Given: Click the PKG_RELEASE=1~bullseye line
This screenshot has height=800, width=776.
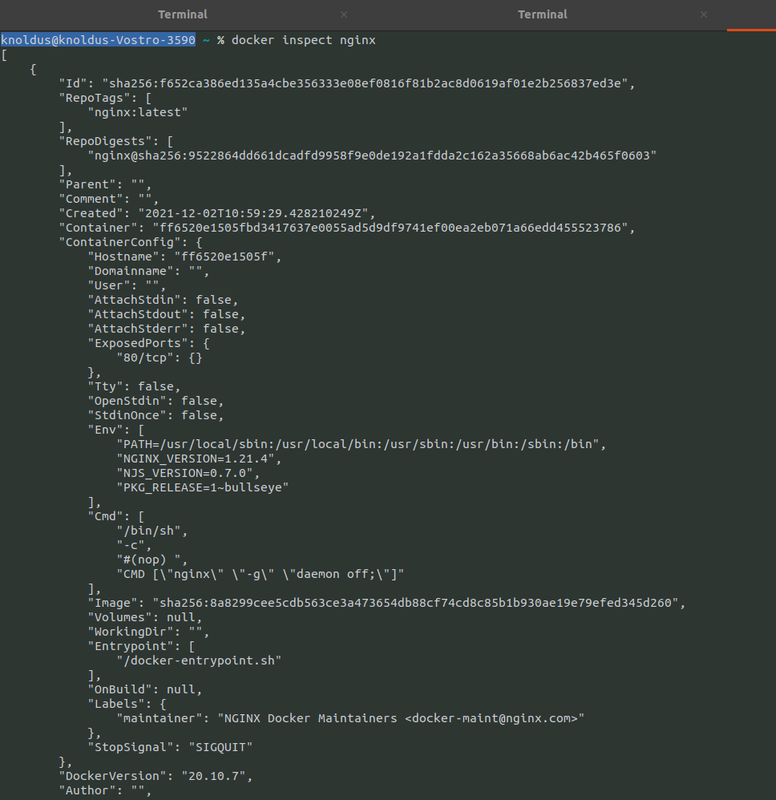Looking at the screenshot, I should click(x=203, y=488).
